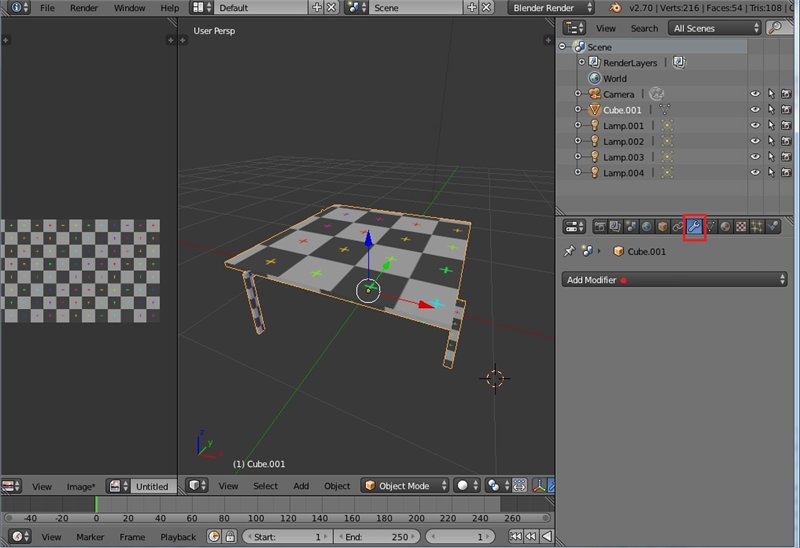Open the Object Mode selector
Image resolution: width=800 pixels, height=548 pixels.
tap(405, 486)
